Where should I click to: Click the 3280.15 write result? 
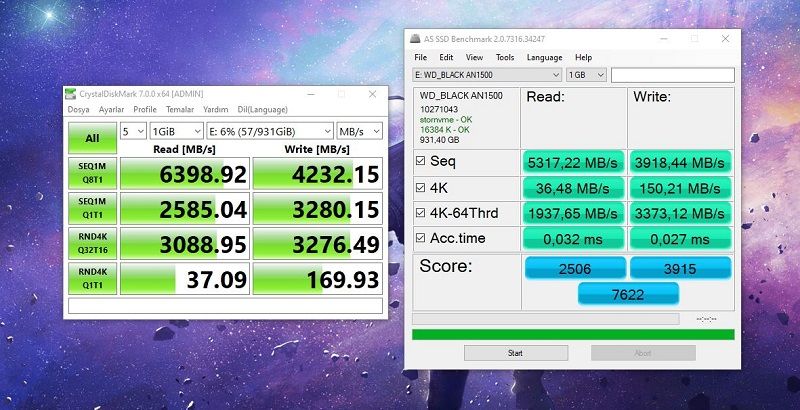[x=317, y=209]
